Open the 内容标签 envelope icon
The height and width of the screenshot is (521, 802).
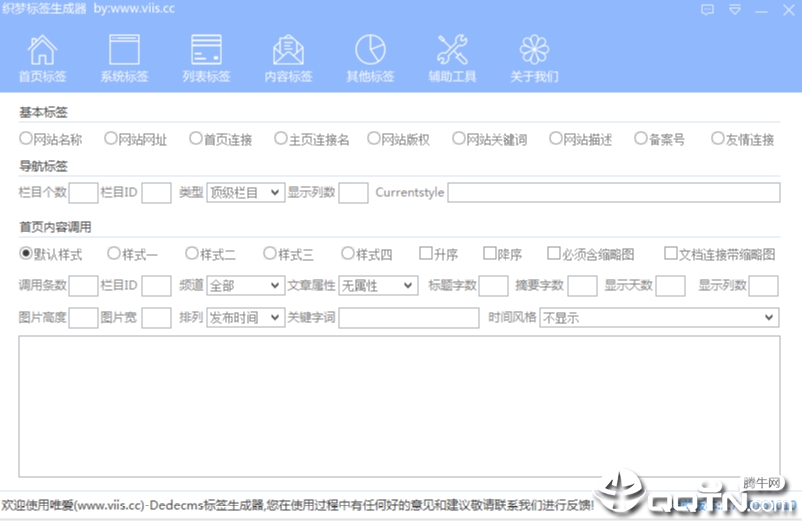click(288, 50)
